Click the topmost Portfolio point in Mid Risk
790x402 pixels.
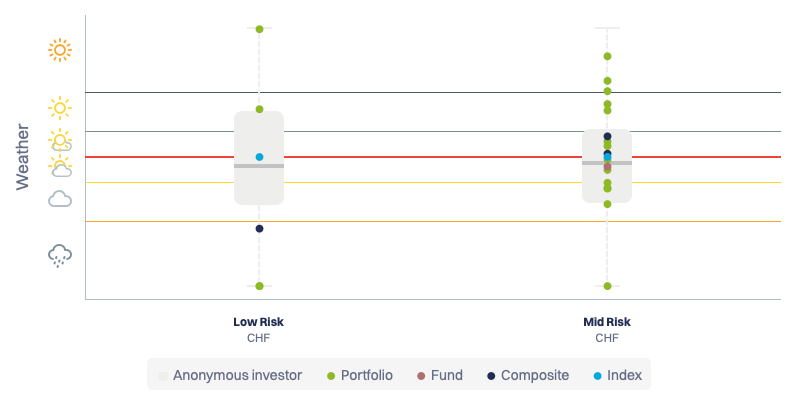pos(607,57)
